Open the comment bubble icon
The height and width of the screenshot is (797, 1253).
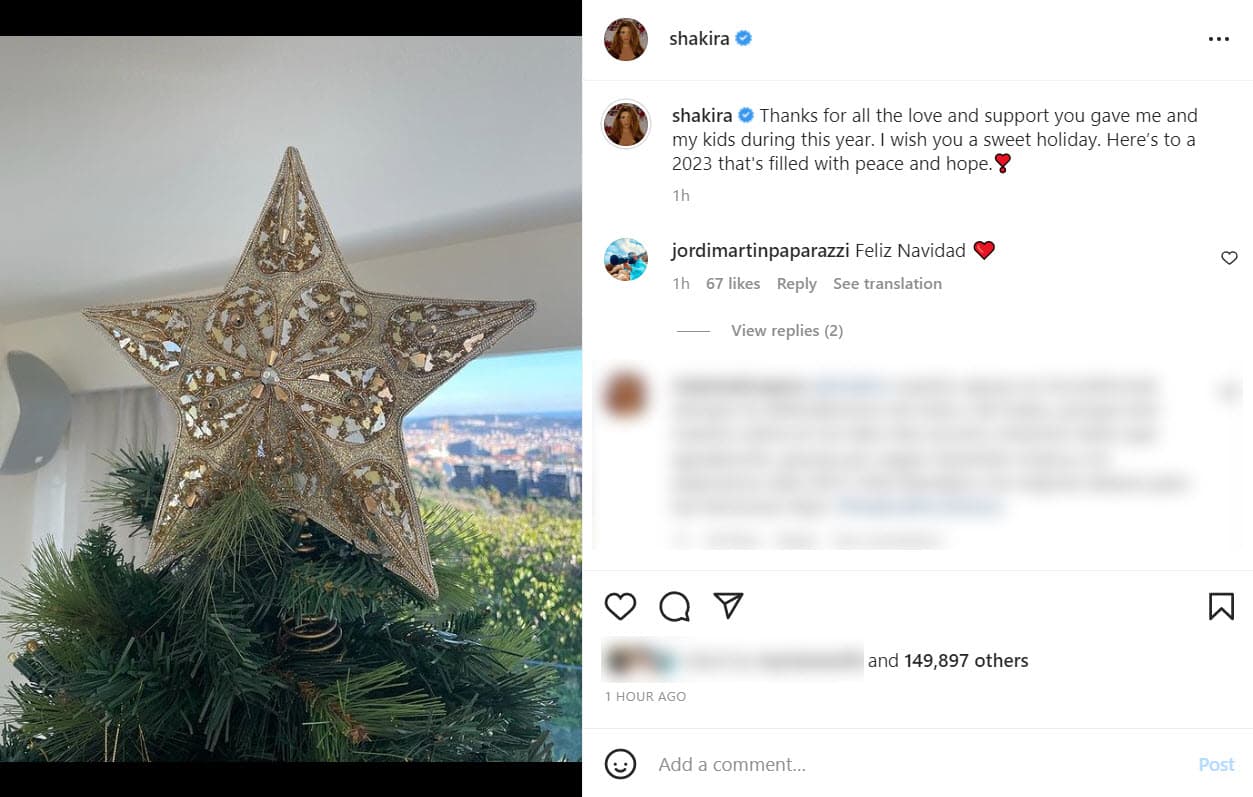point(675,606)
